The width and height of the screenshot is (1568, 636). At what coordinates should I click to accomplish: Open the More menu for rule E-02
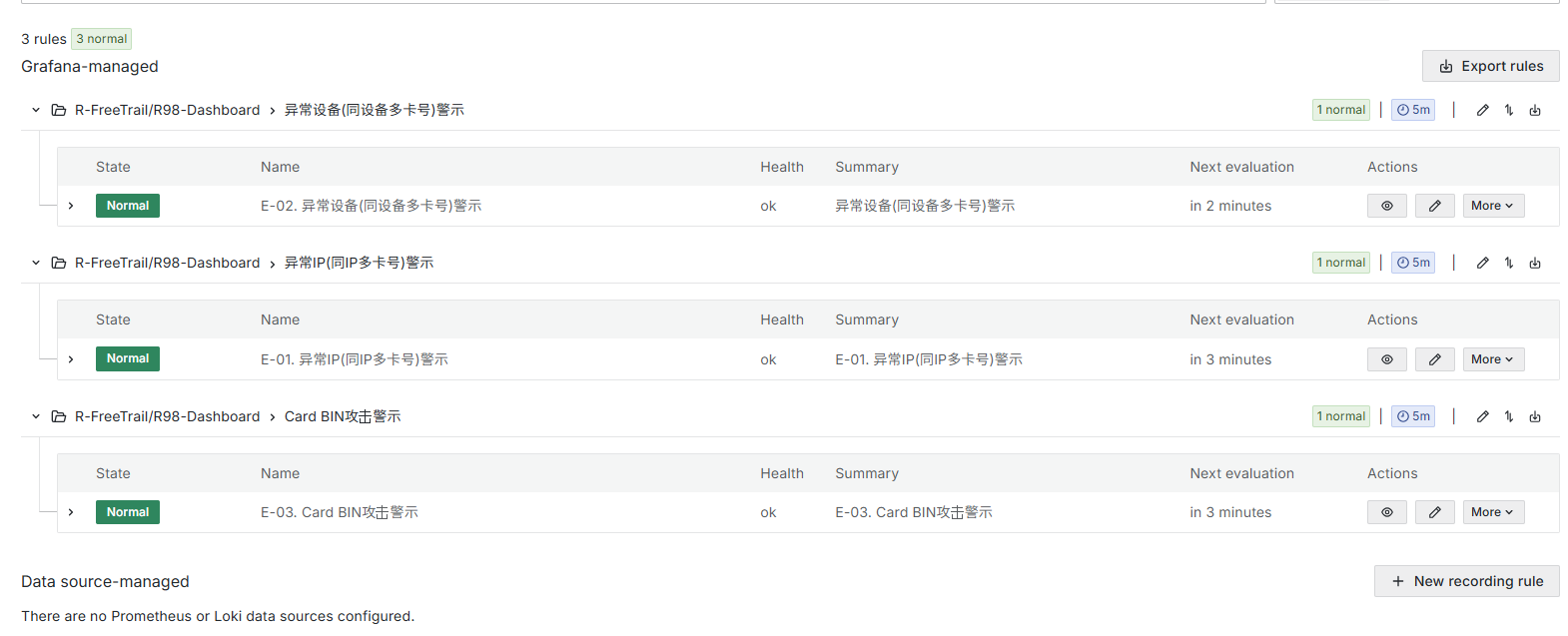(1492, 206)
